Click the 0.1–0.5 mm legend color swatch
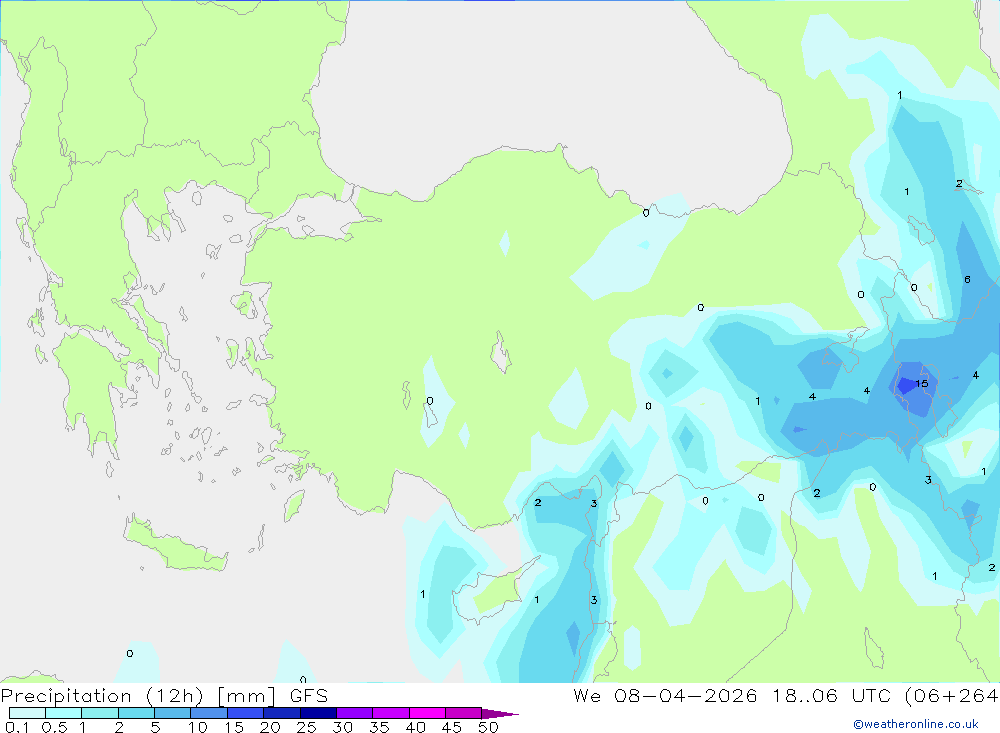Image resolution: width=1000 pixels, height=733 pixels. coord(27,713)
